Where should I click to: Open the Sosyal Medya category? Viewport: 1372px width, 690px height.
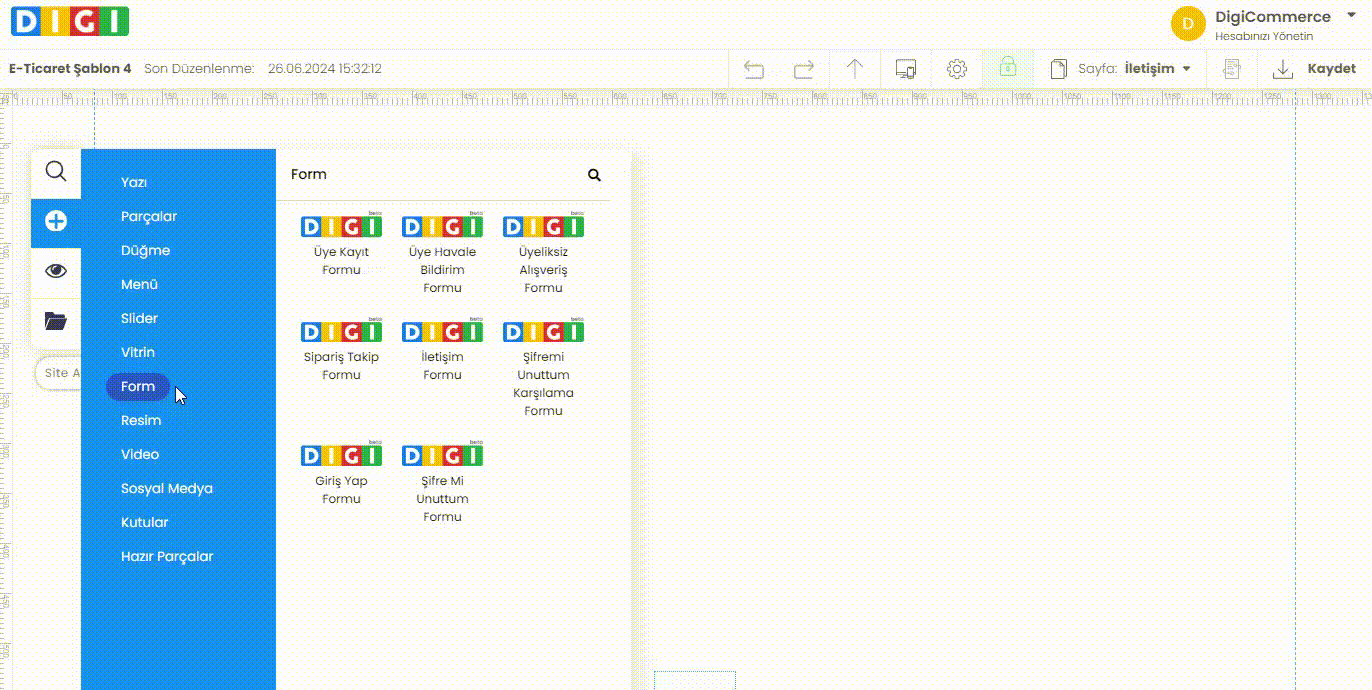pos(167,488)
